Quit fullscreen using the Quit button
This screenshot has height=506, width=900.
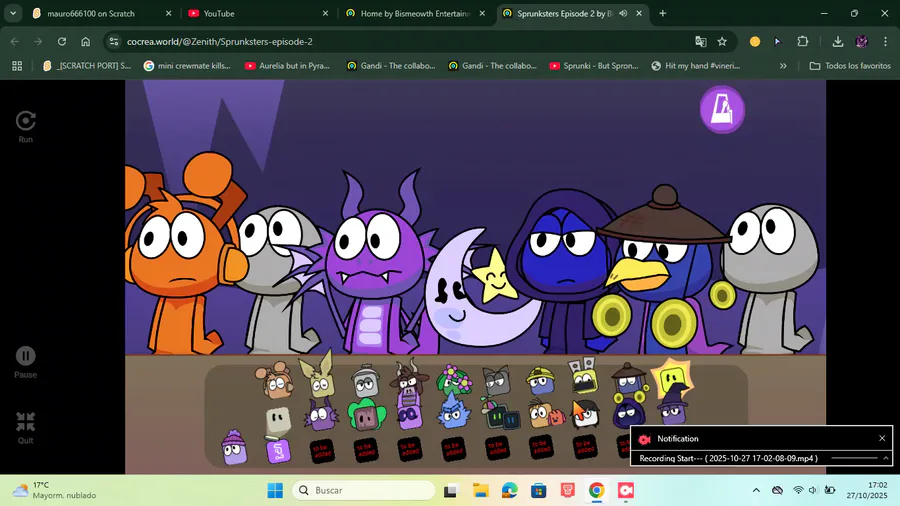[26, 422]
